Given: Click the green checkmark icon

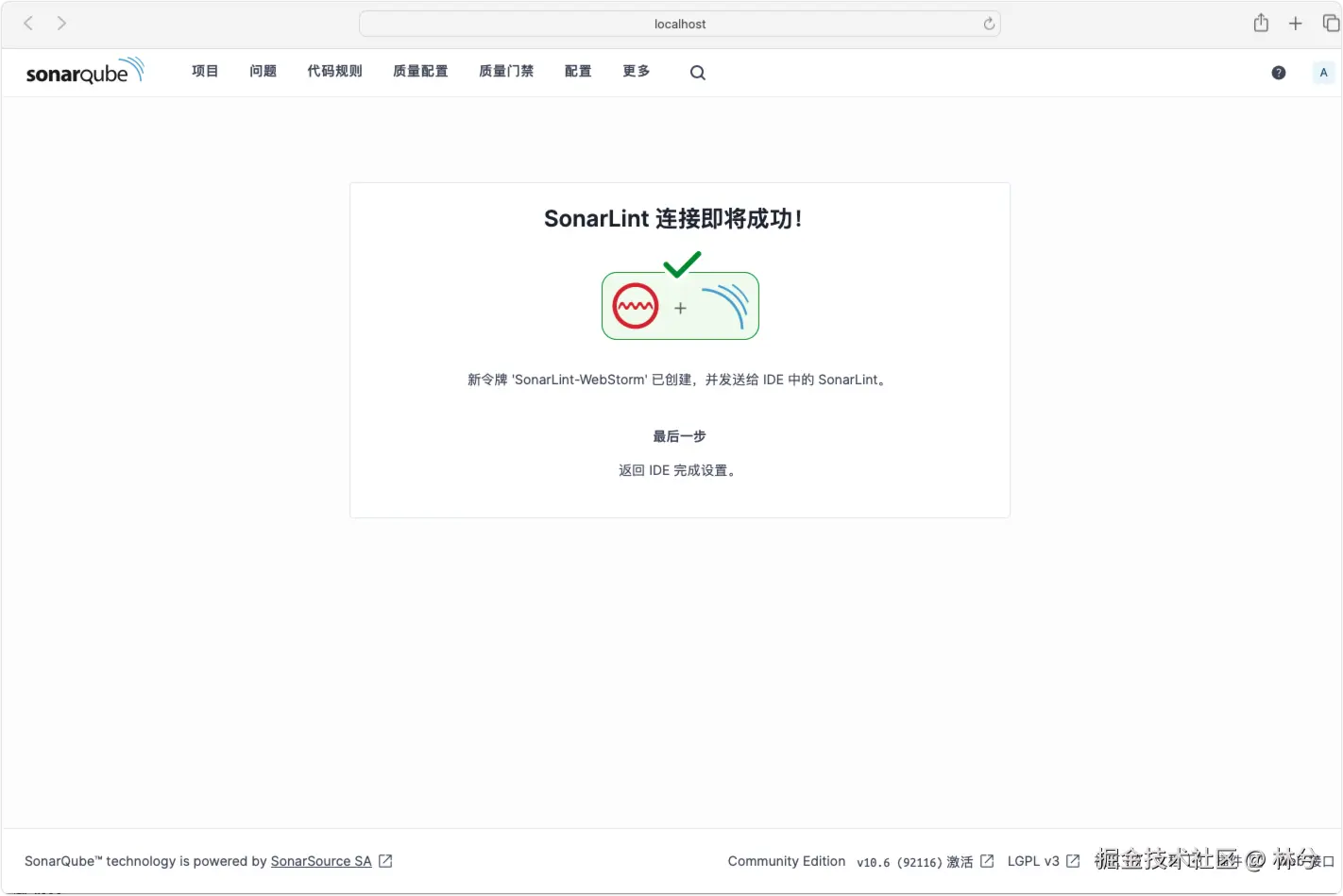Looking at the screenshot, I should (682, 264).
